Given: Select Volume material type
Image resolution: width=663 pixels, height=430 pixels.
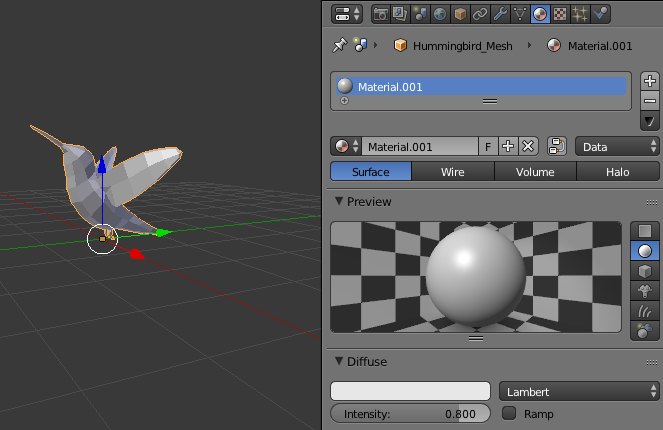Looking at the screenshot, I should (x=535, y=172).
